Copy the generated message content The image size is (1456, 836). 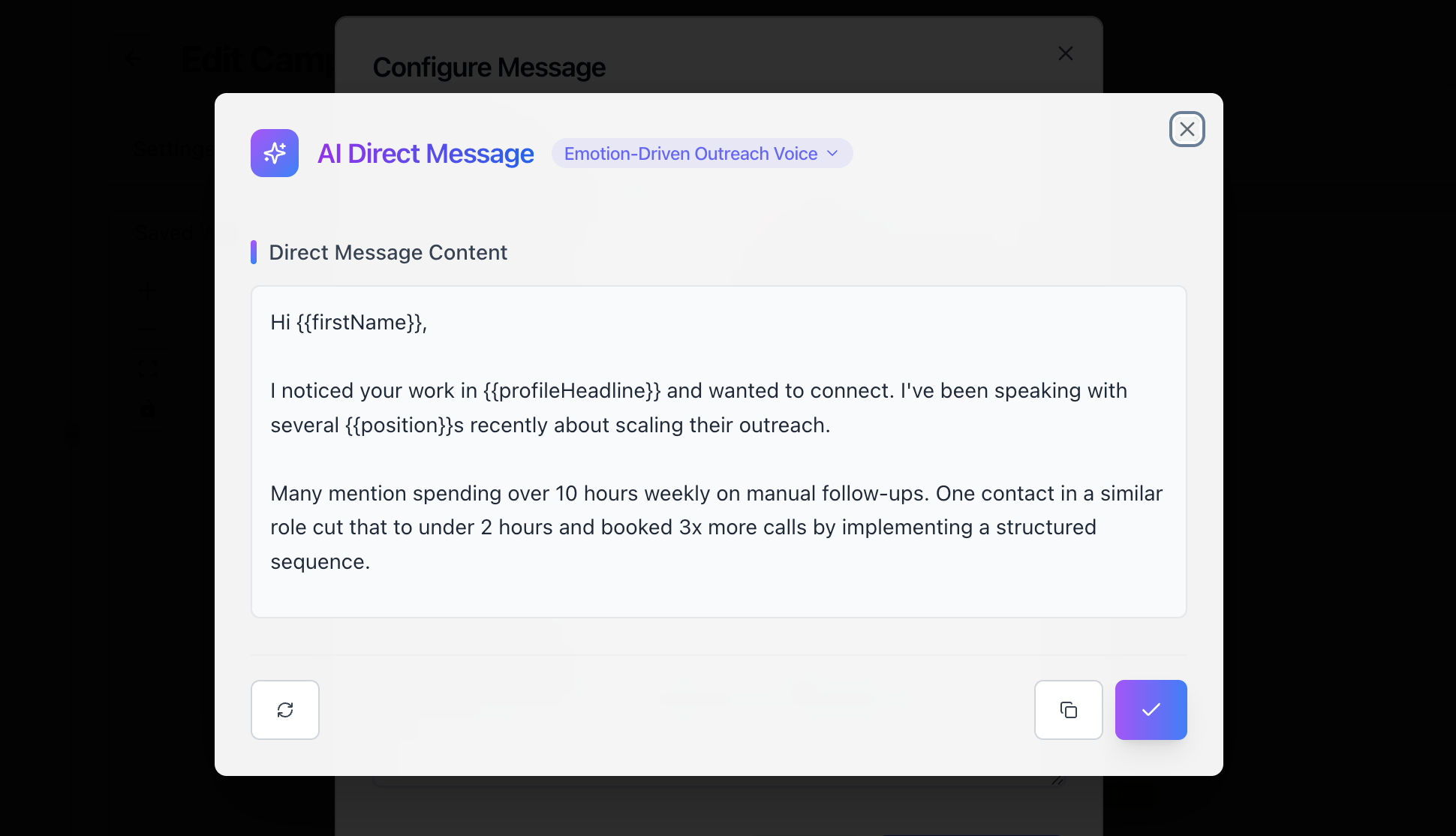(1069, 710)
